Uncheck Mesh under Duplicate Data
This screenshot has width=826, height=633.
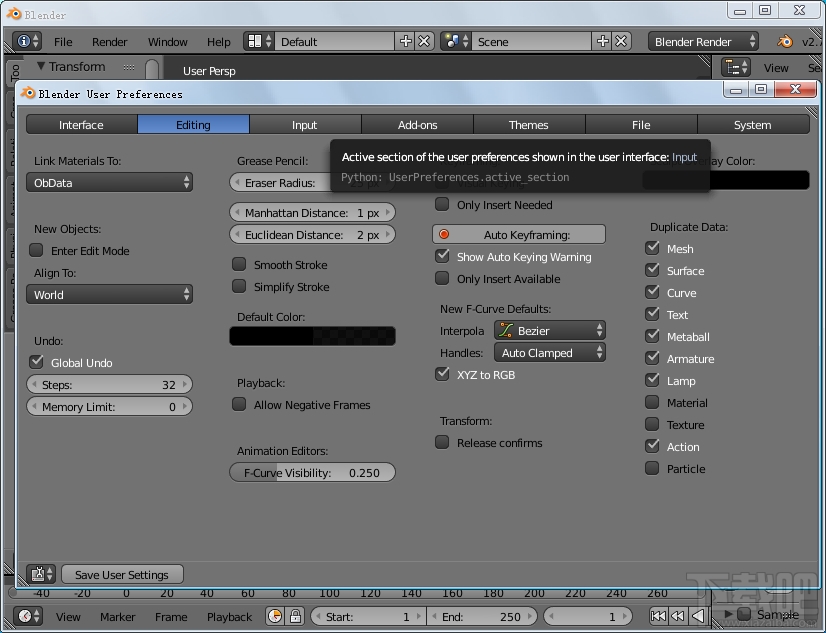coord(651,248)
